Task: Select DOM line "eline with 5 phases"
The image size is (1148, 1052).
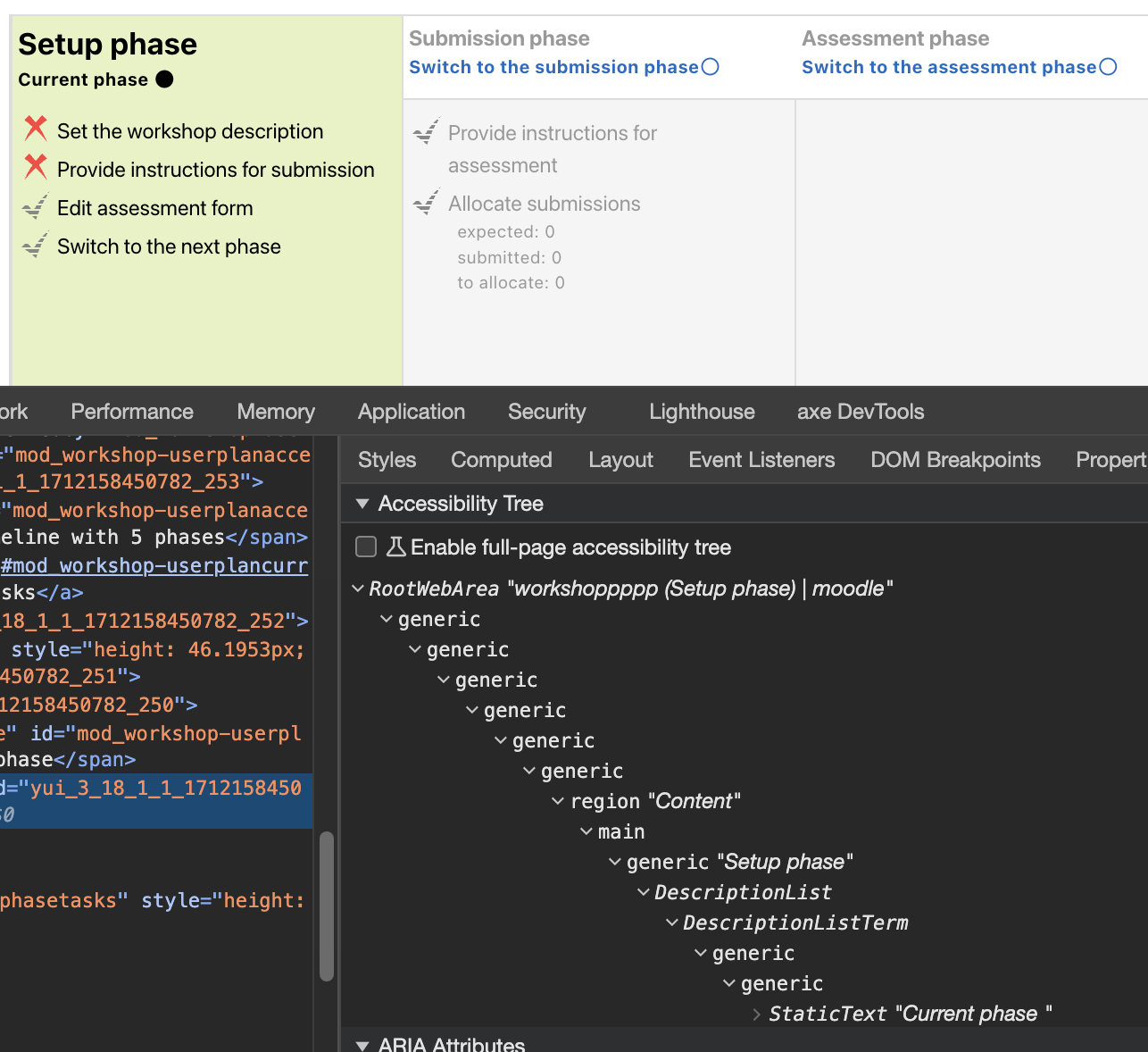Action: coord(156,537)
